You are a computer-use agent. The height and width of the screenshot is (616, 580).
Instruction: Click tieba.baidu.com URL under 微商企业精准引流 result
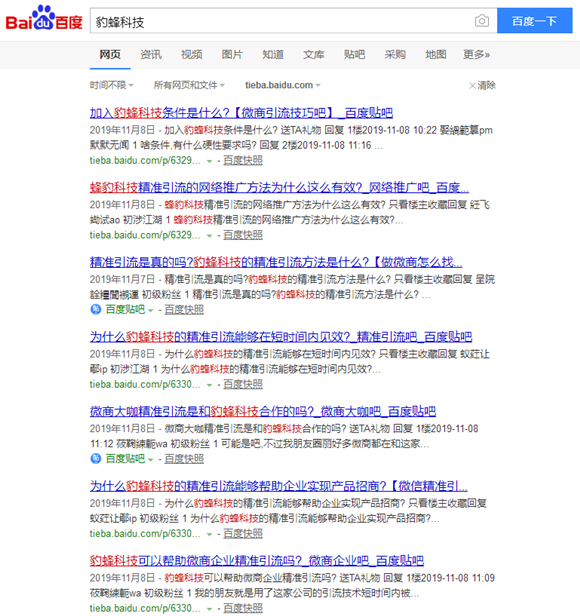(145, 608)
